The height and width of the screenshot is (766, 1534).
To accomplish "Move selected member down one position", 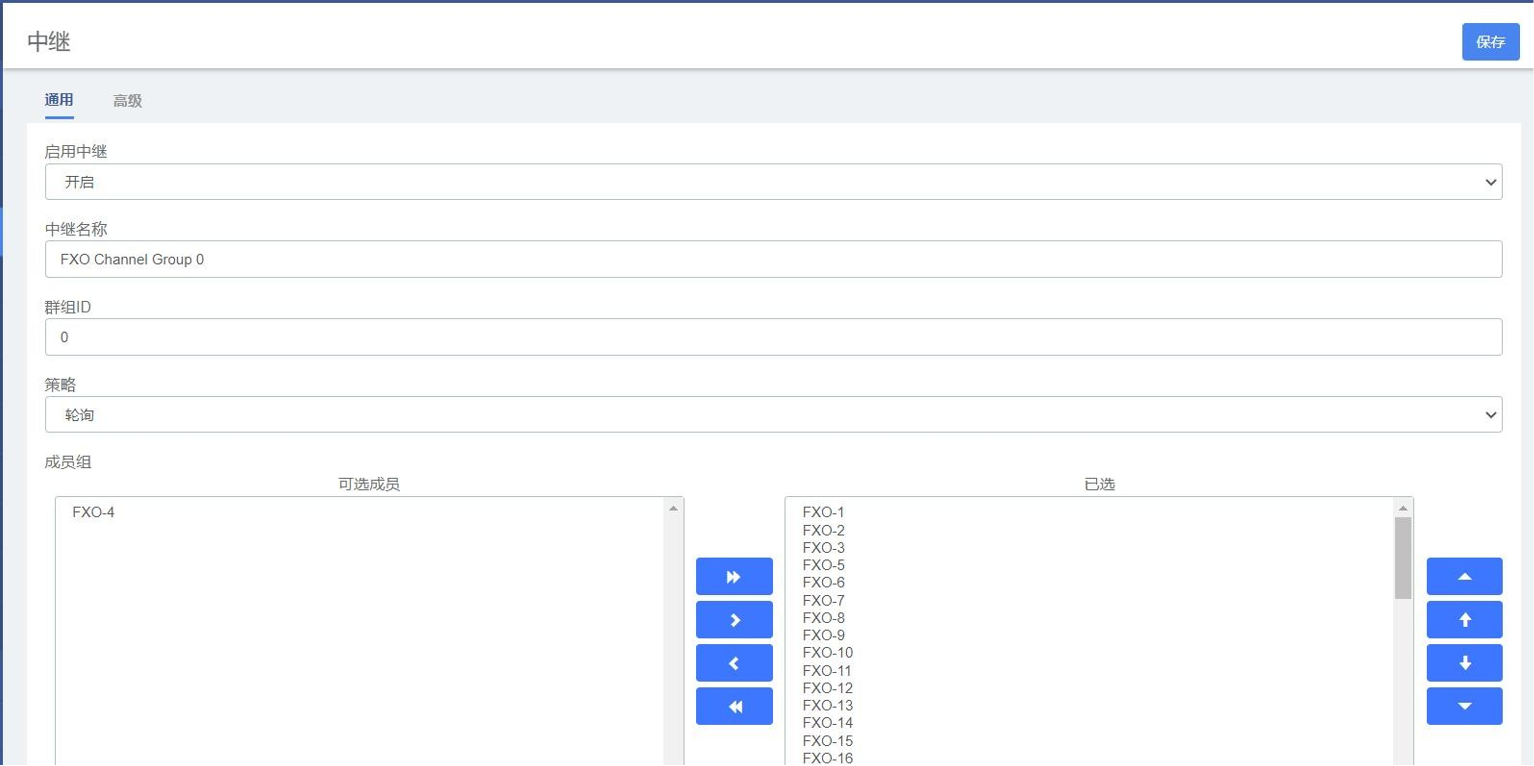I will click(x=1464, y=663).
